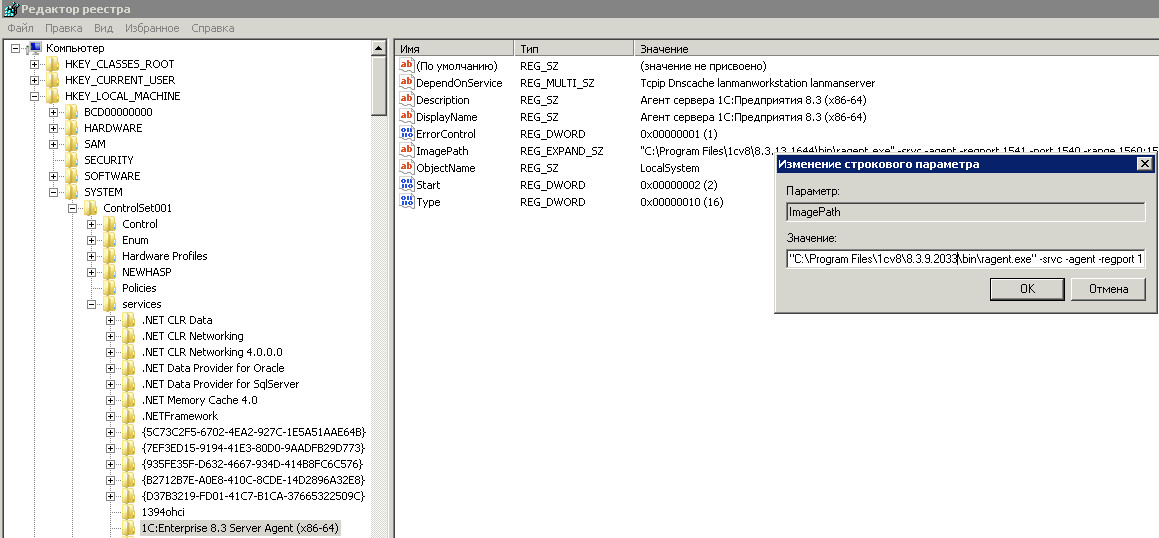The height and width of the screenshot is (538, 1159).
Task: Click the string icon beside (По умолчанию)
Action: [x=407, y=66]
